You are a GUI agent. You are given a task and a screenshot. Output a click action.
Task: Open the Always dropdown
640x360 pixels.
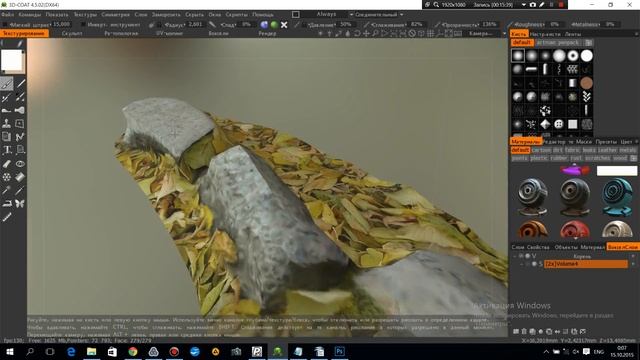[x=326, y=14]
